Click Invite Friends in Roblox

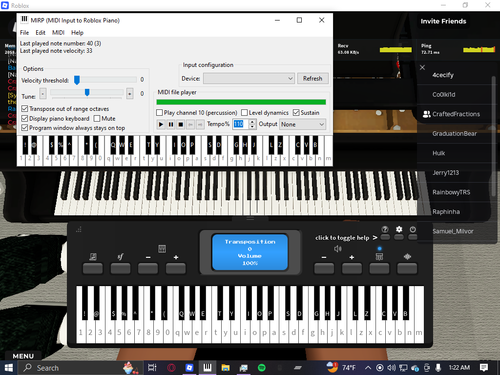(x=443, y=21)
